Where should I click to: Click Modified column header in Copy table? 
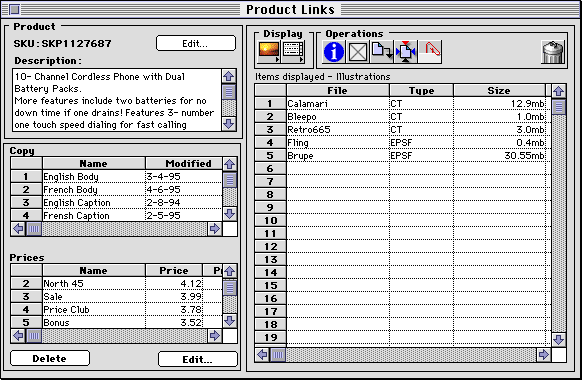coord(184,164)
